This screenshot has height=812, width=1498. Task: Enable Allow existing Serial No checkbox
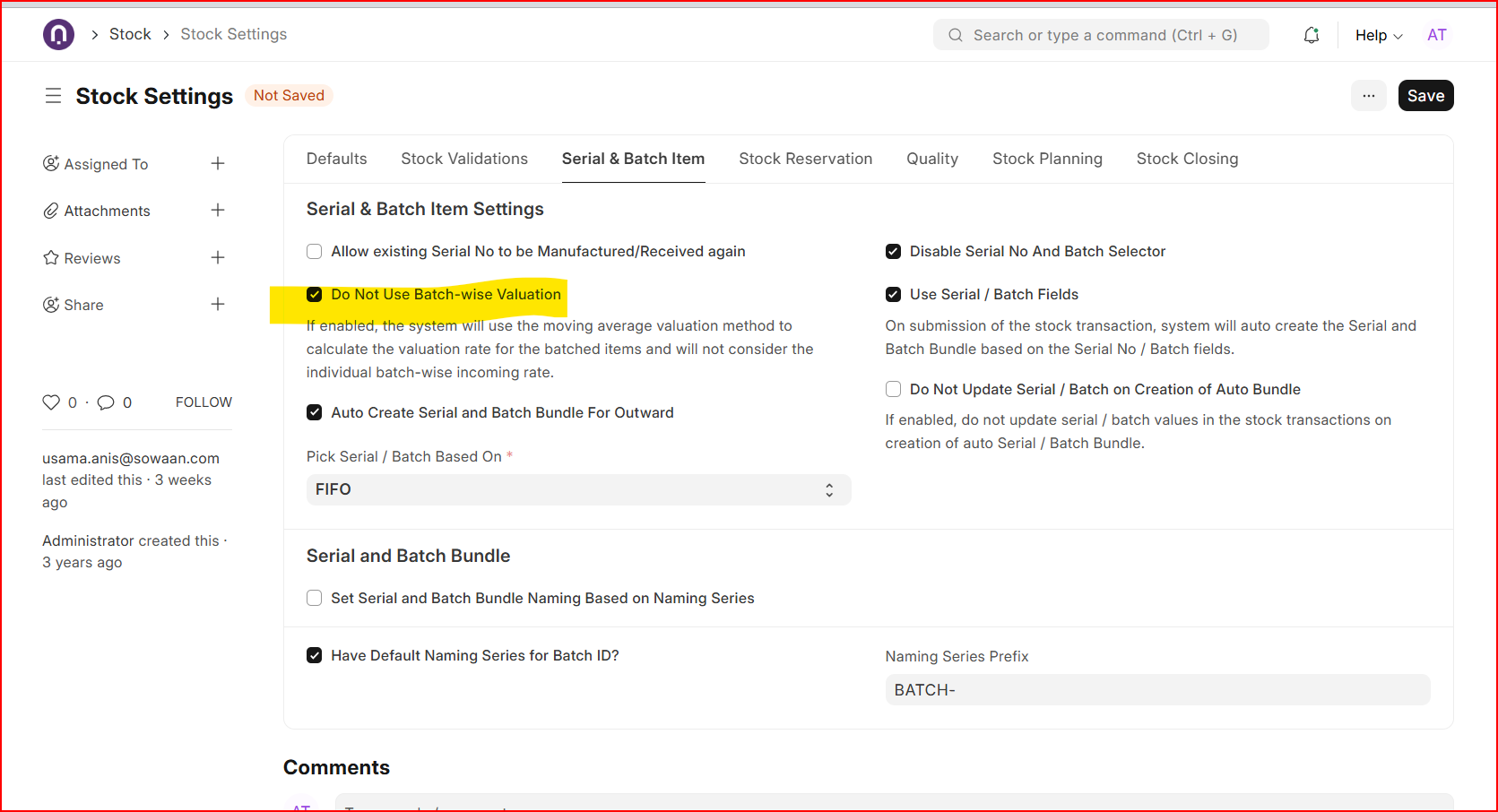[x=315, y=252]
